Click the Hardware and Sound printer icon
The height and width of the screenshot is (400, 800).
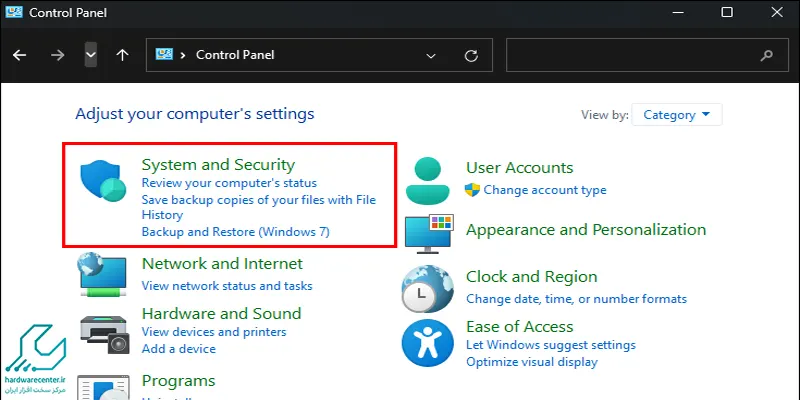pyautogui.click(x=106, y=335)
